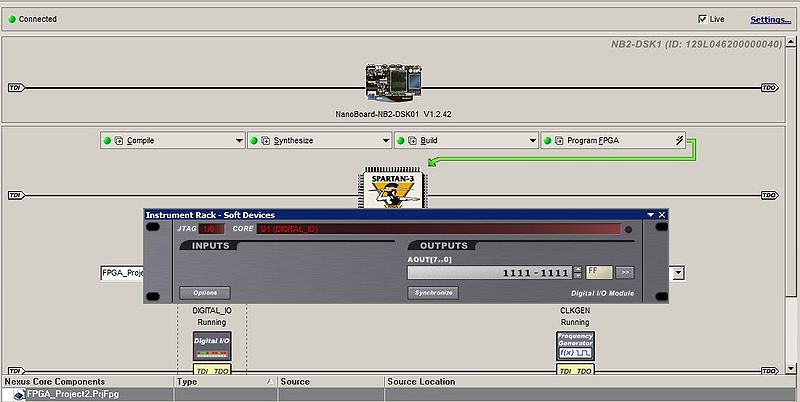This screenshot has height=402, width=800.
Task: Click the FF hex value field
Action: 598,271
